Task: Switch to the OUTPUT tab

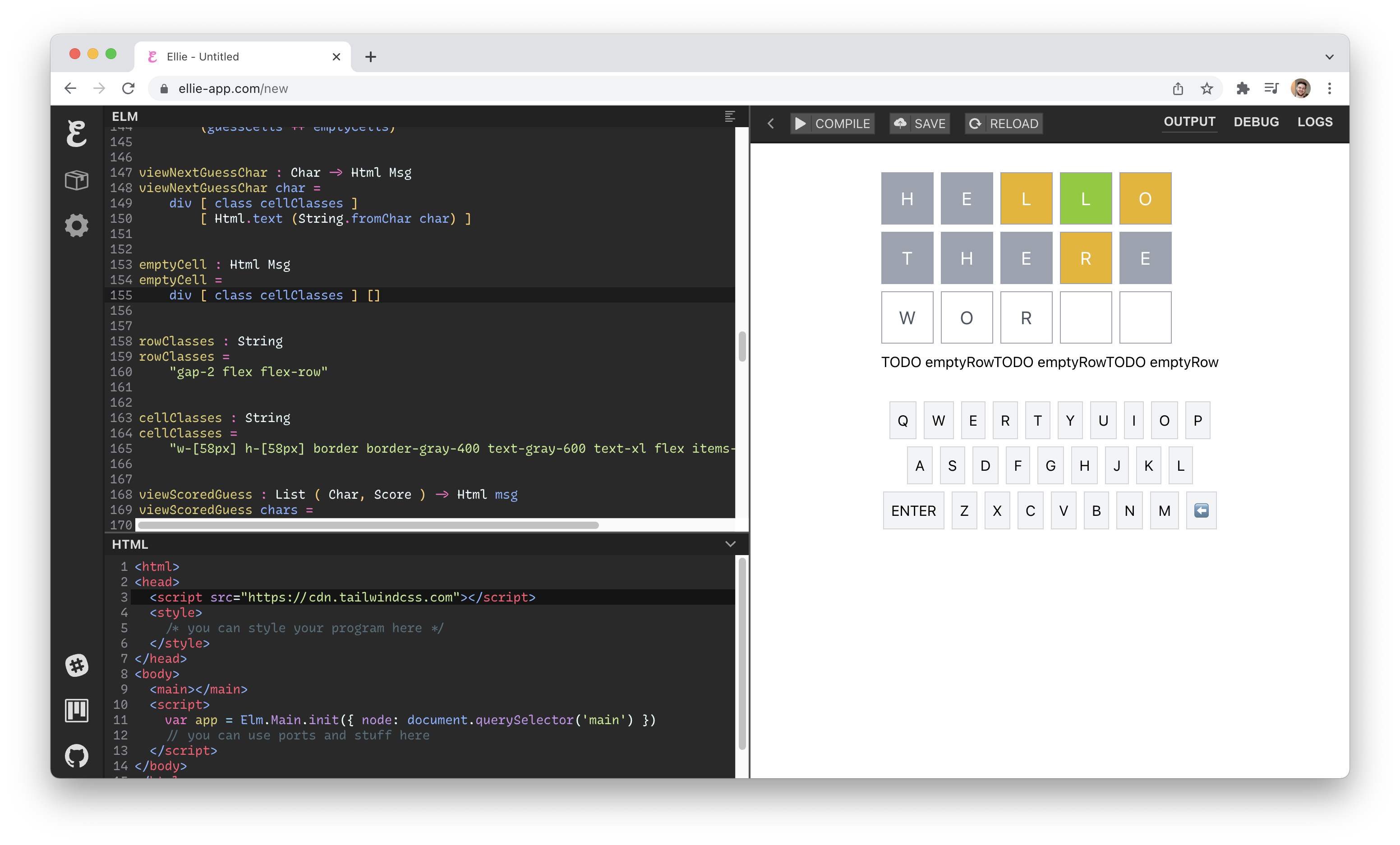Action: coord(1189,122)
